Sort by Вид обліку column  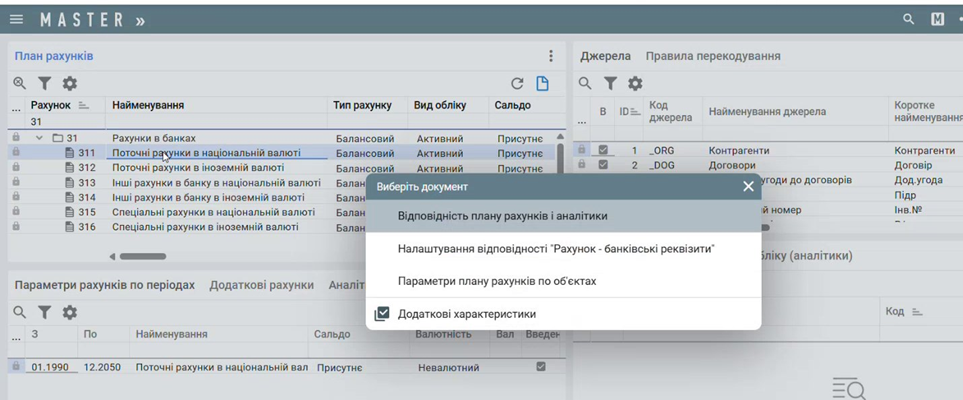[x=440, y=106]
